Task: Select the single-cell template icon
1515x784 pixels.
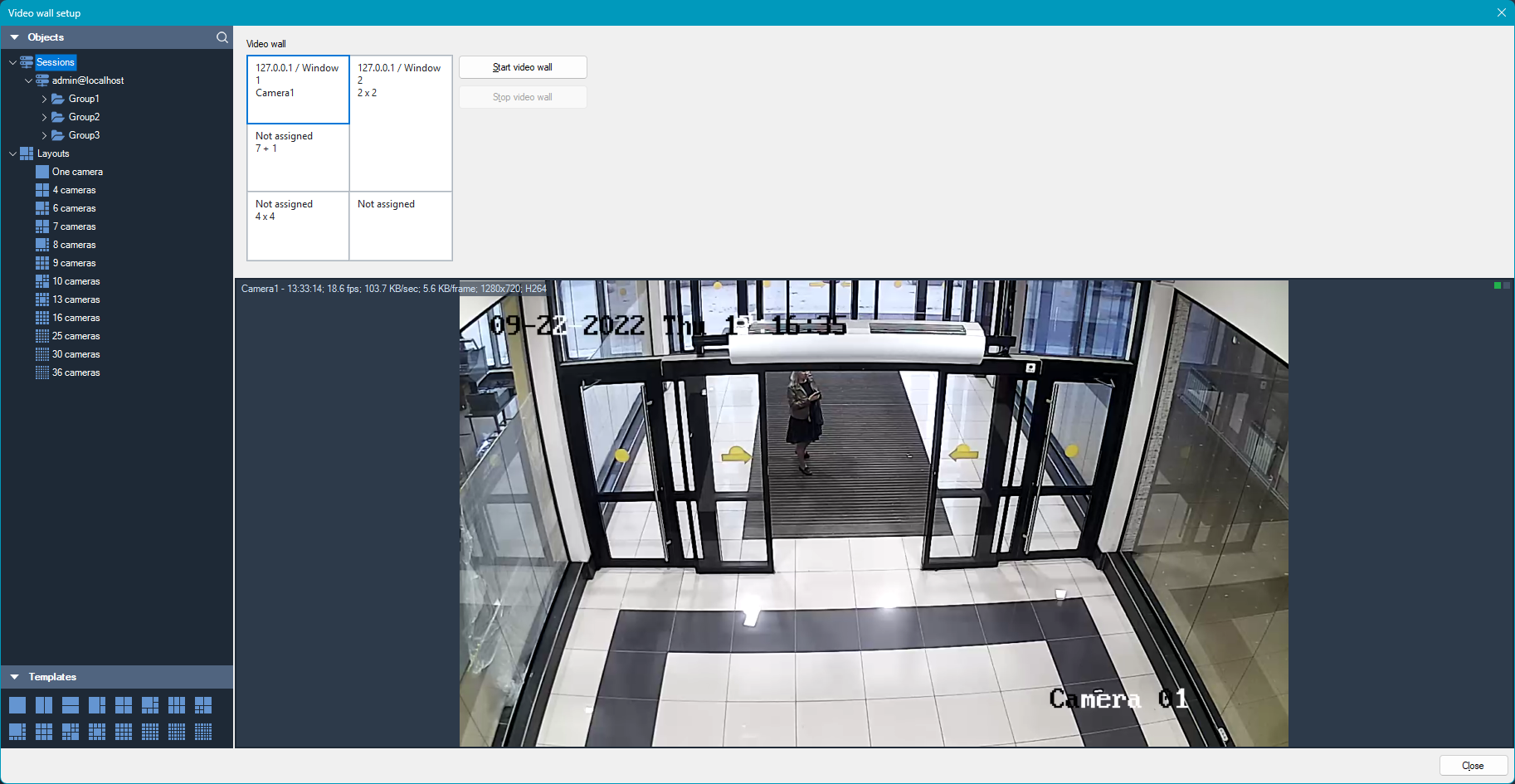Action: tap(17, 705)
